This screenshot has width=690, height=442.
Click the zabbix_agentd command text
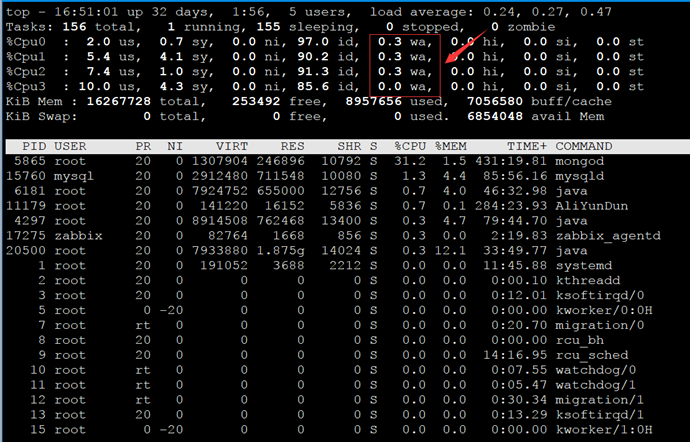pos(608,236)
